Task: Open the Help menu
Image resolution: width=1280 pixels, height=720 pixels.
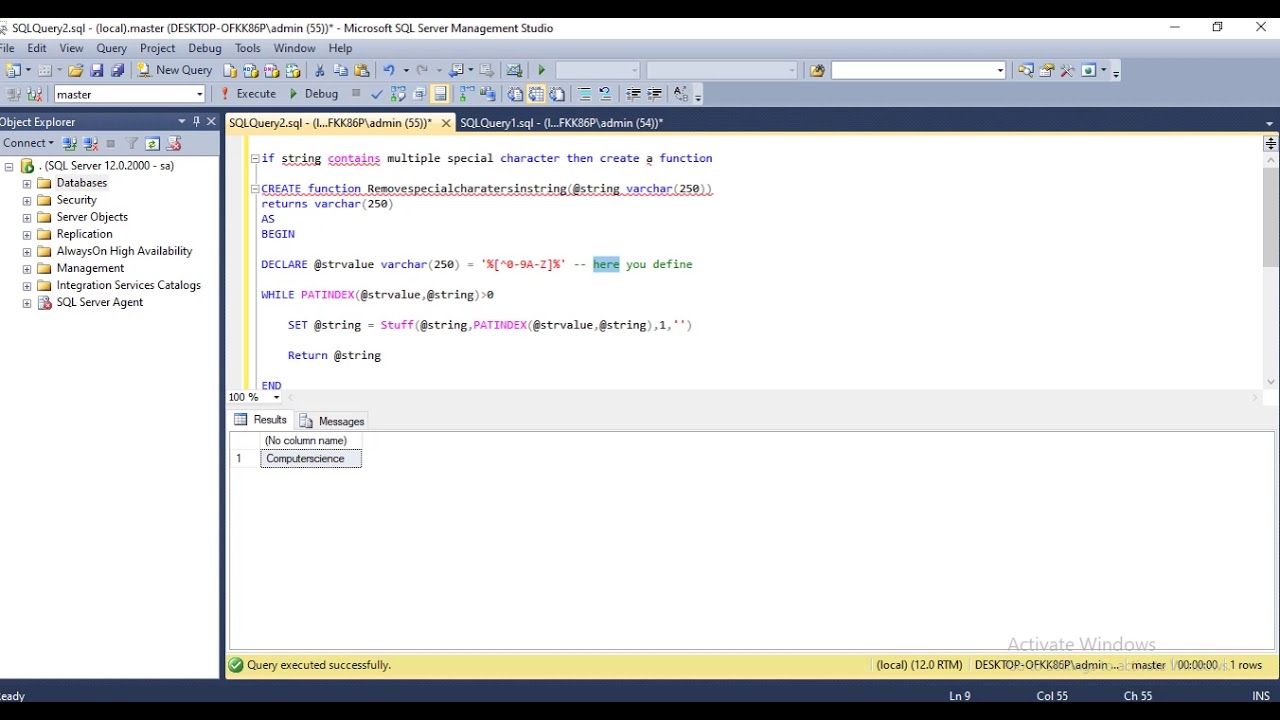Action: click(340, 48)
